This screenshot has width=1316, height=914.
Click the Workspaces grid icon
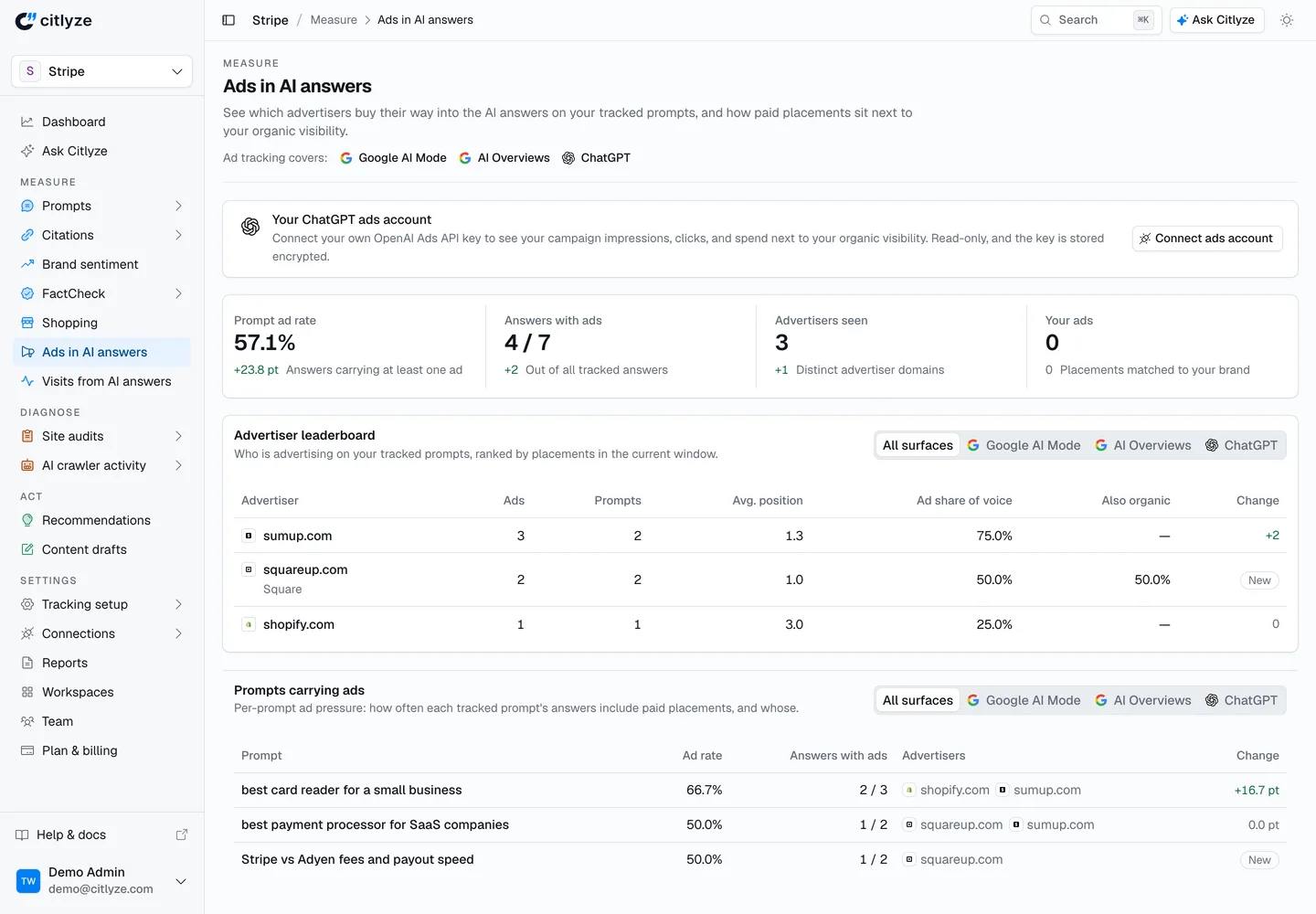point(27,692)
